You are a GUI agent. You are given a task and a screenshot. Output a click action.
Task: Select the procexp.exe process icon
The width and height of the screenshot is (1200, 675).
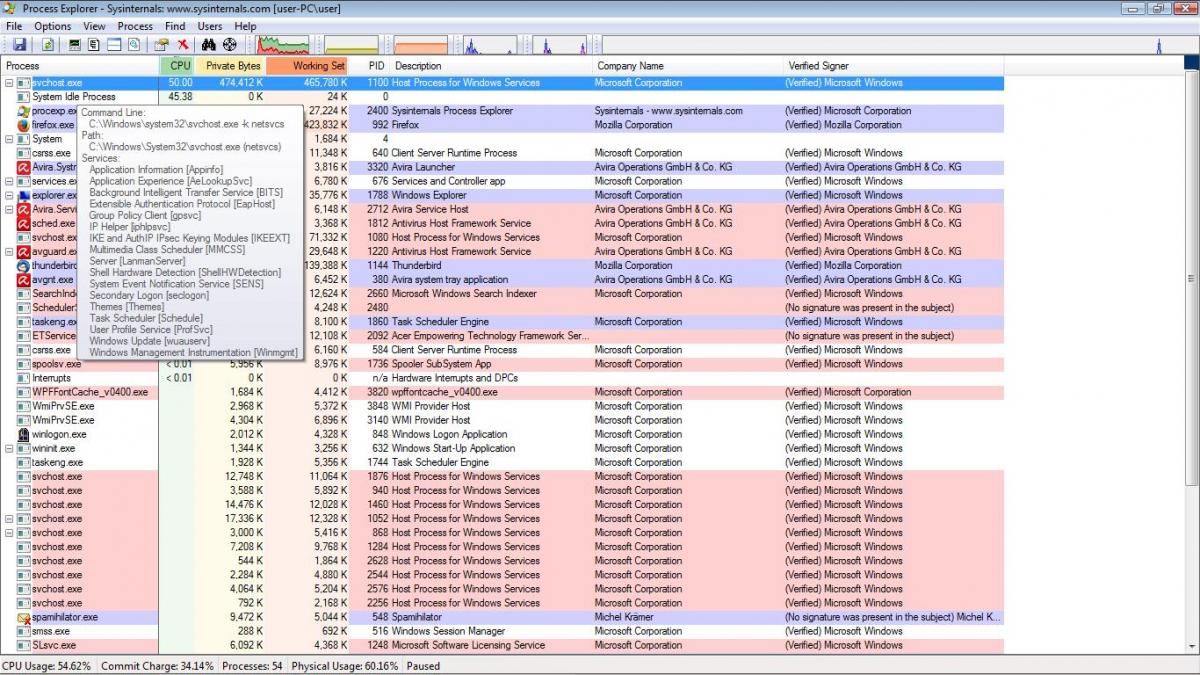click(24, 111)
